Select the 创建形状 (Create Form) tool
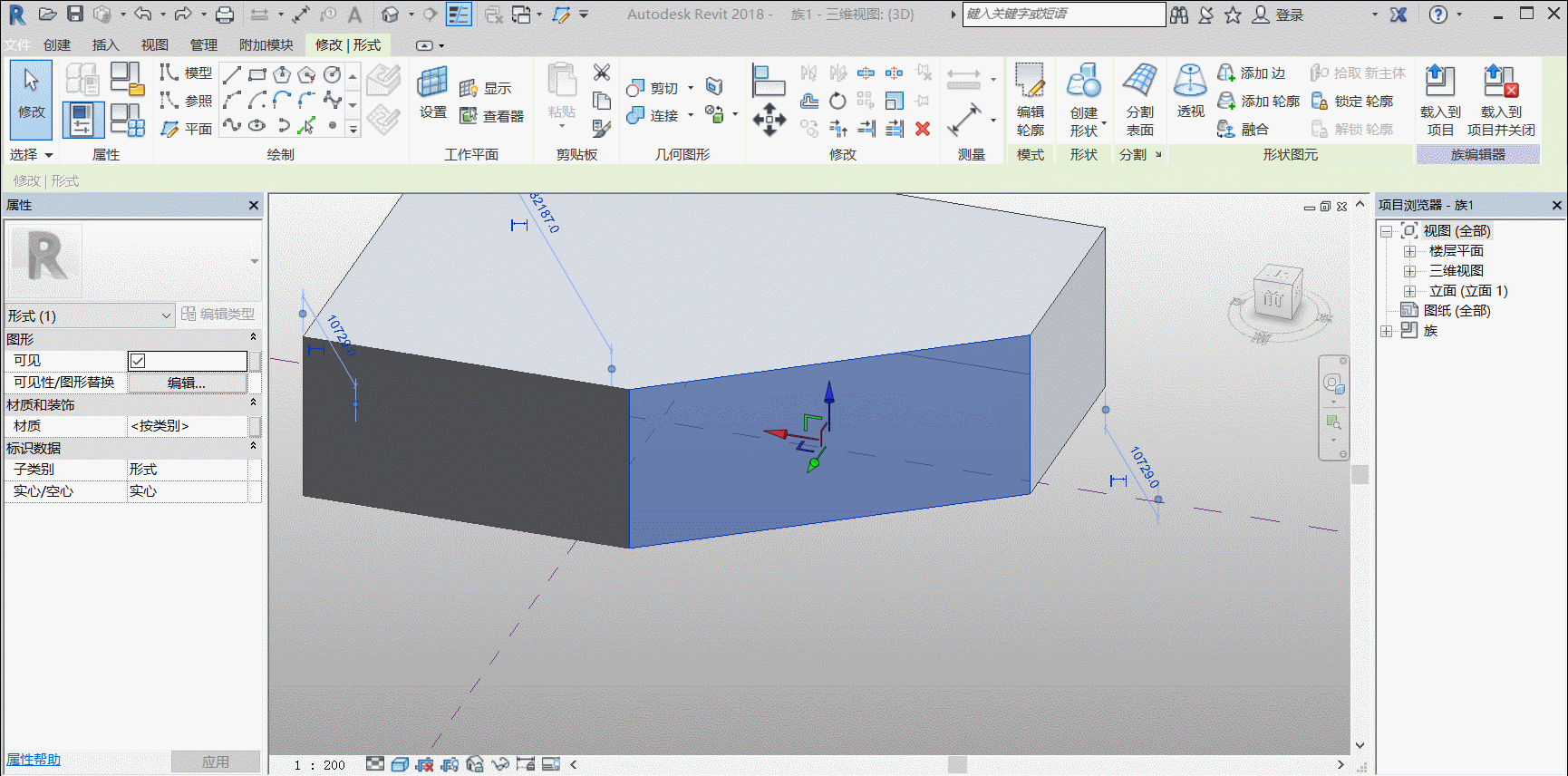Image resolution: width=1568 pixels, height=776 pixels. pyautogui.click(x=1084, y=101)
